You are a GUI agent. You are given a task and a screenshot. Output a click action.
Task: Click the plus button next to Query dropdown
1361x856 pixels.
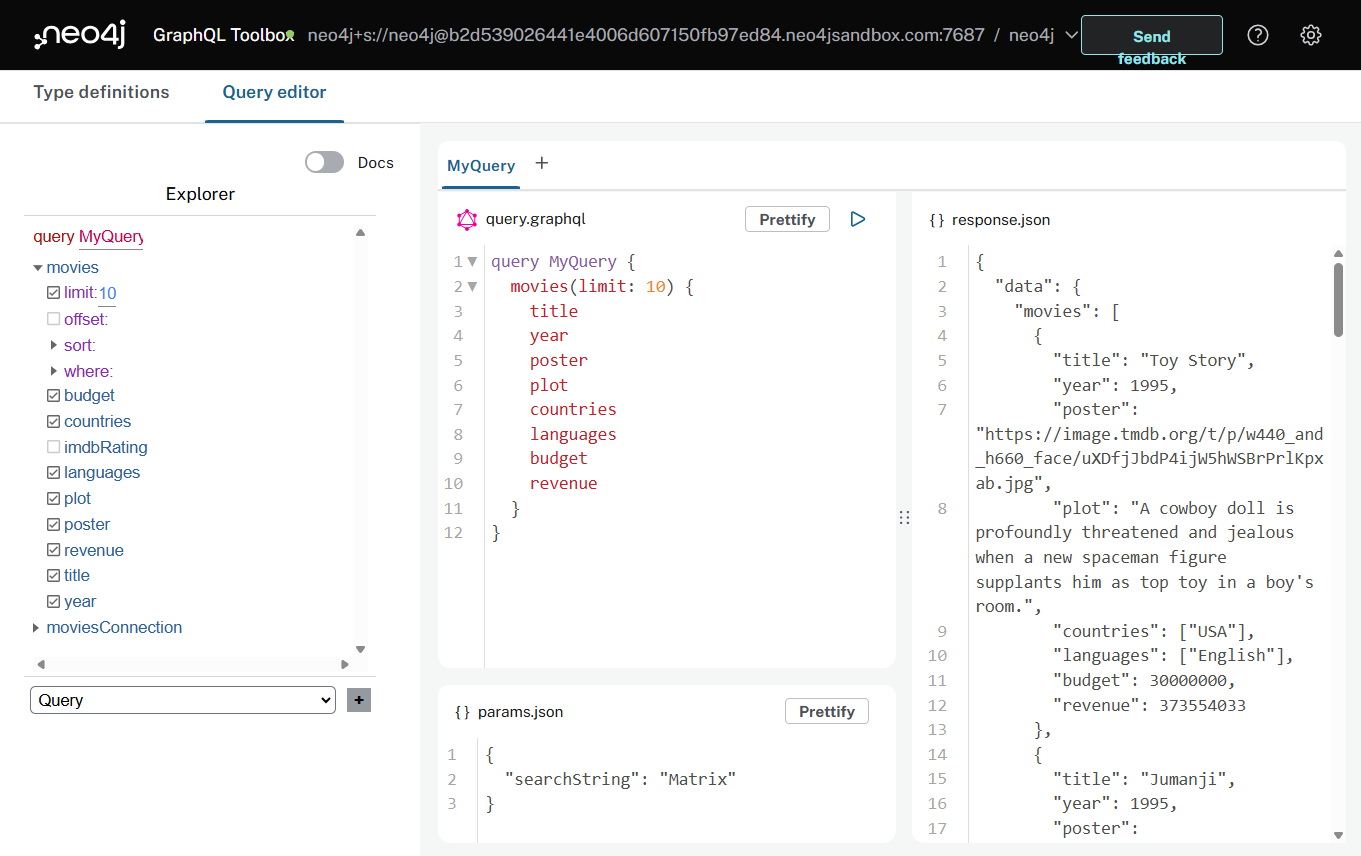358,700
